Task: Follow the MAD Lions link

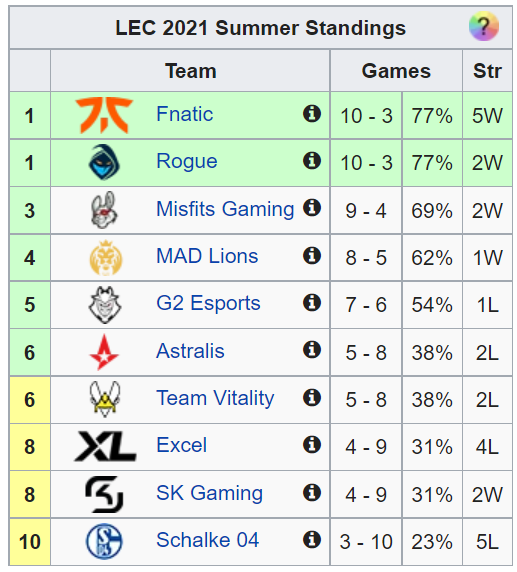Action: point(207,256)
